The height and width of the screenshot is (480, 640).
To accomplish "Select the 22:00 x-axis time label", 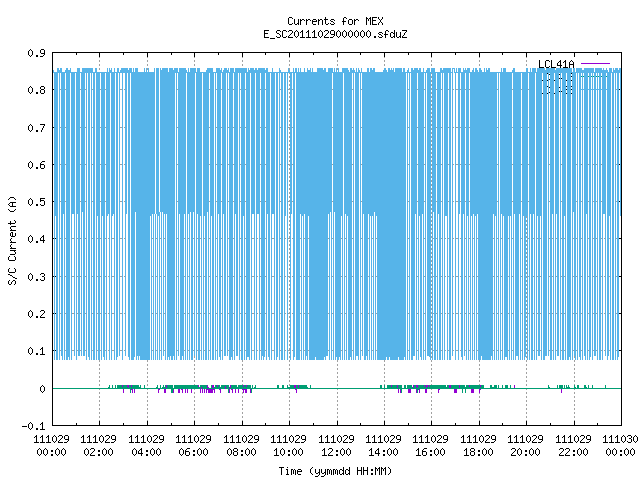I will tap(573, 452).
